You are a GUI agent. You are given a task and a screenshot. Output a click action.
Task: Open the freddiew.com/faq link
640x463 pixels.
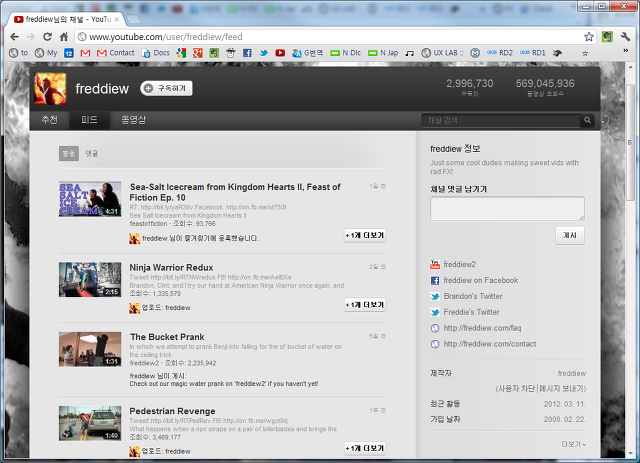[482, 328]
